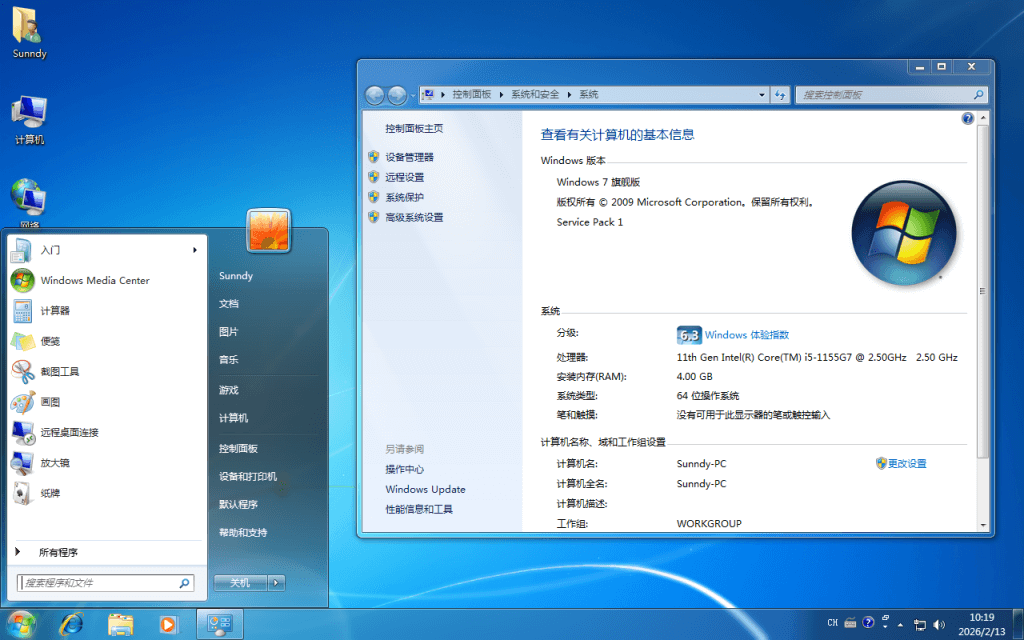Screen dimensions: 1024x640
Task: Open Windows Explorer from the taskbar
Action: [x=120, y=625]
